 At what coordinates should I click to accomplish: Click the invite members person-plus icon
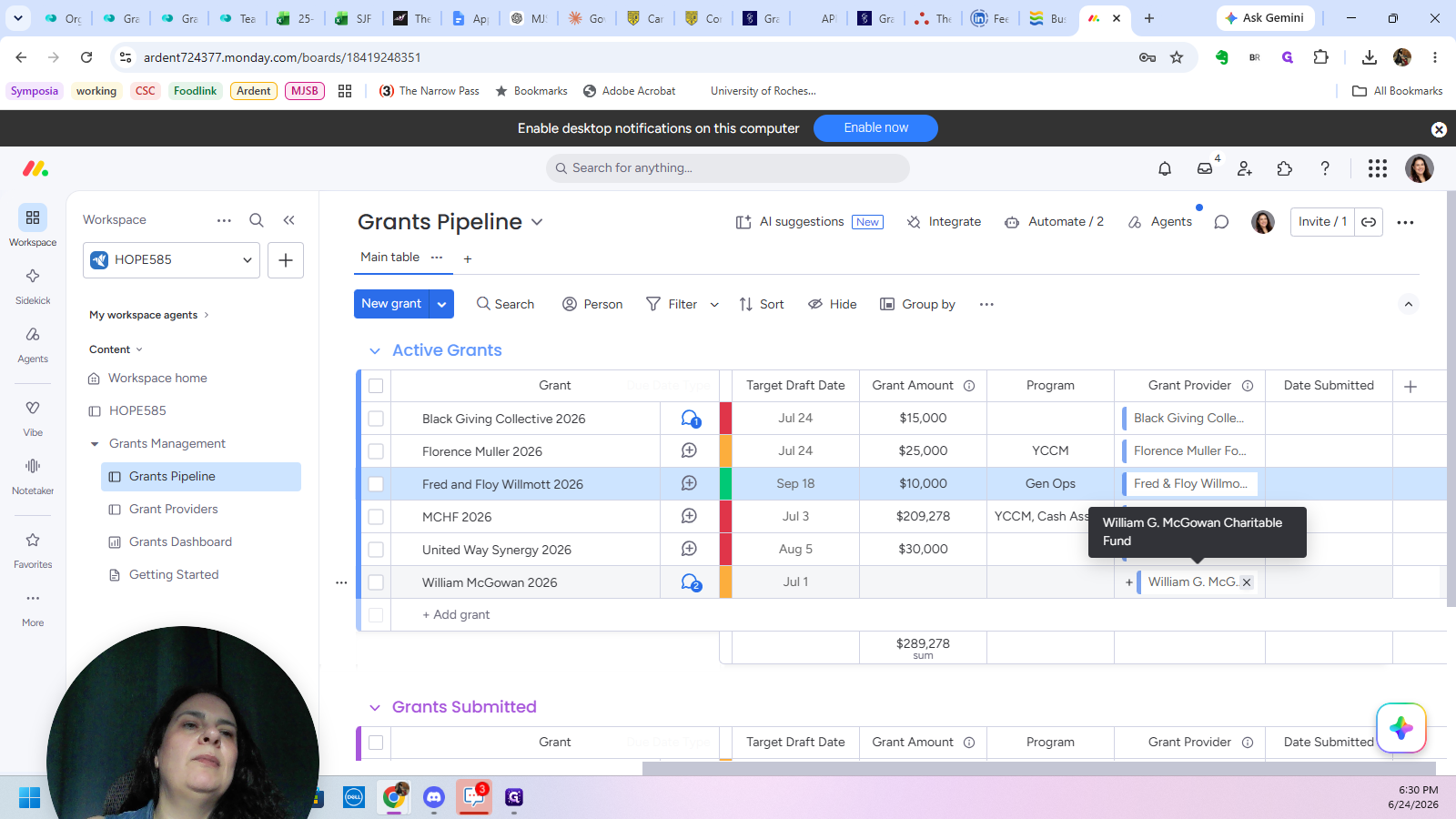[x=1245, y=168]
